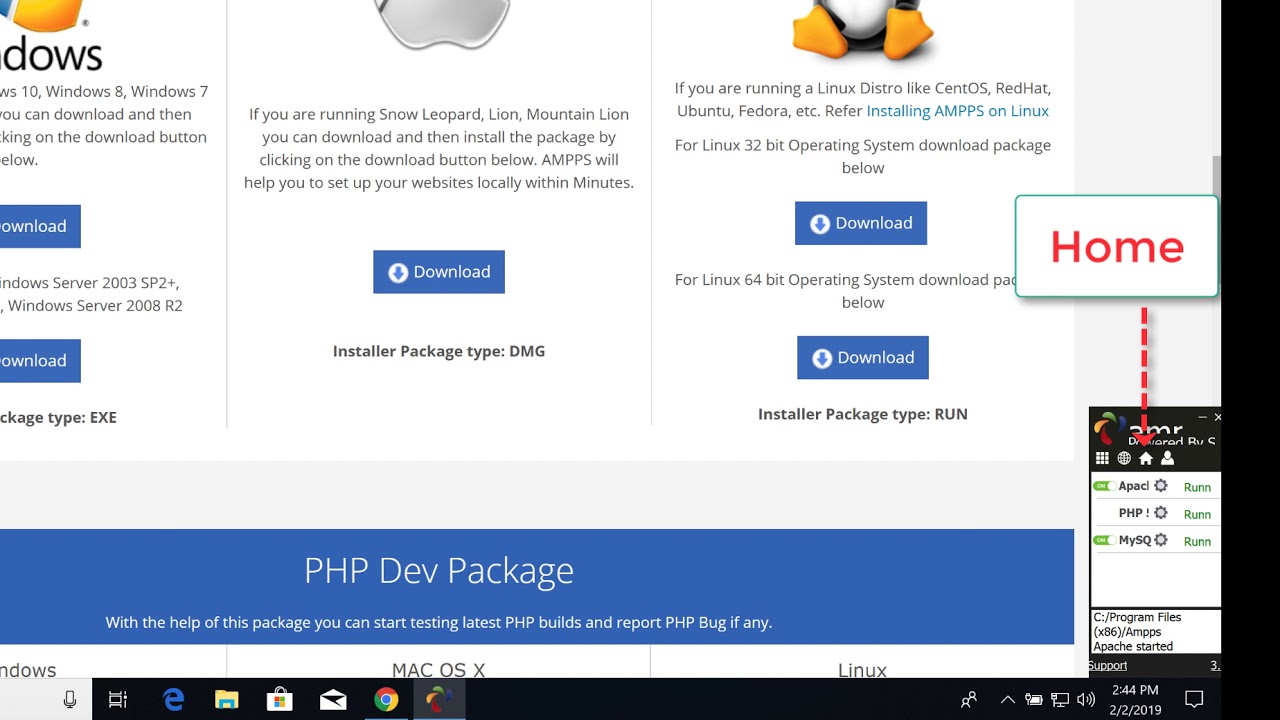Click the volume speaker icon
Image resolution: width=1280 pixels, height=720 pixels.
tap(1086, 700)
